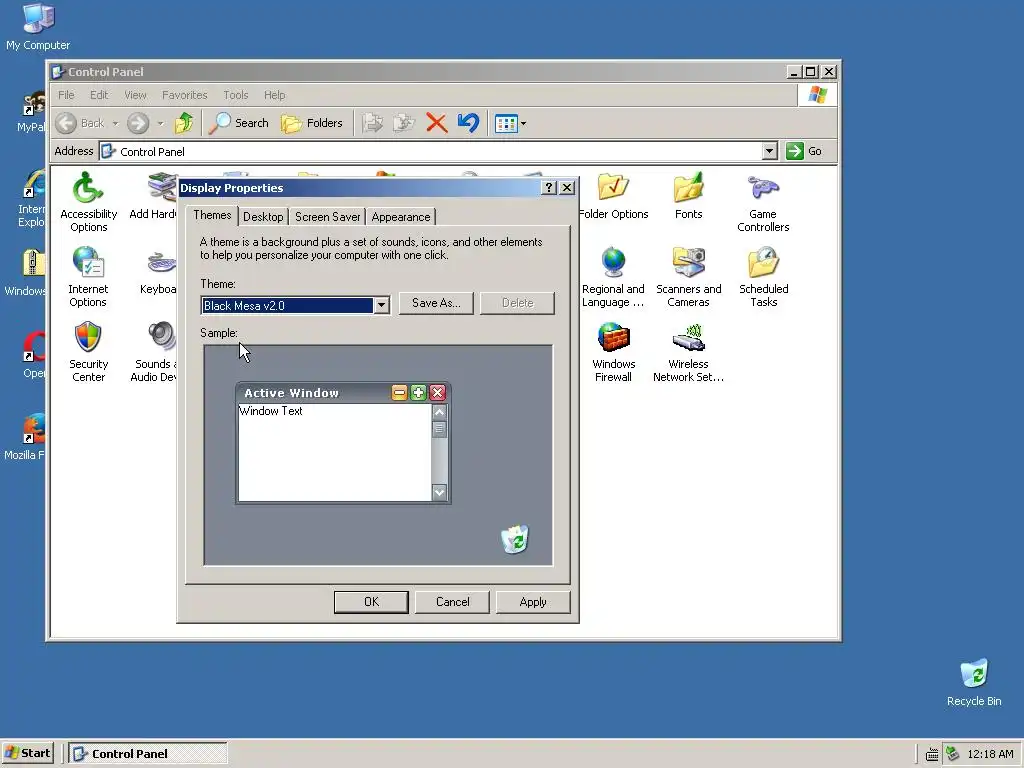Click the Go button
This screenshot has height=768, width=1024.
point(804,152)
